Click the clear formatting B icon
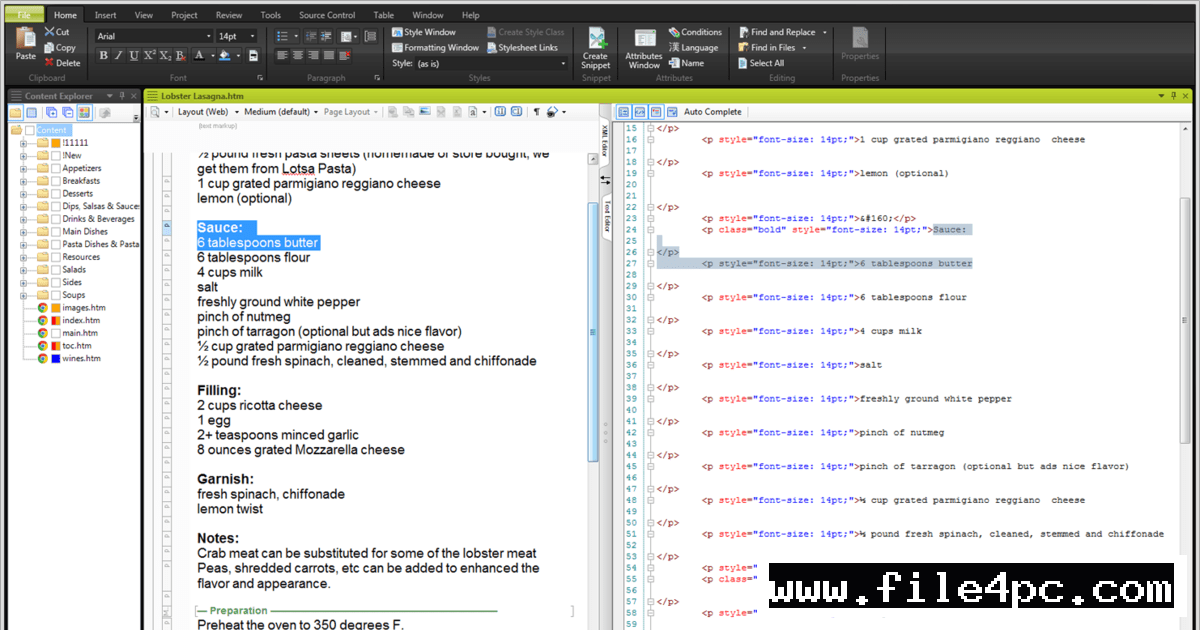This screenshot has width=1200, height=630. pyautogui.click(x=180, y=55)
